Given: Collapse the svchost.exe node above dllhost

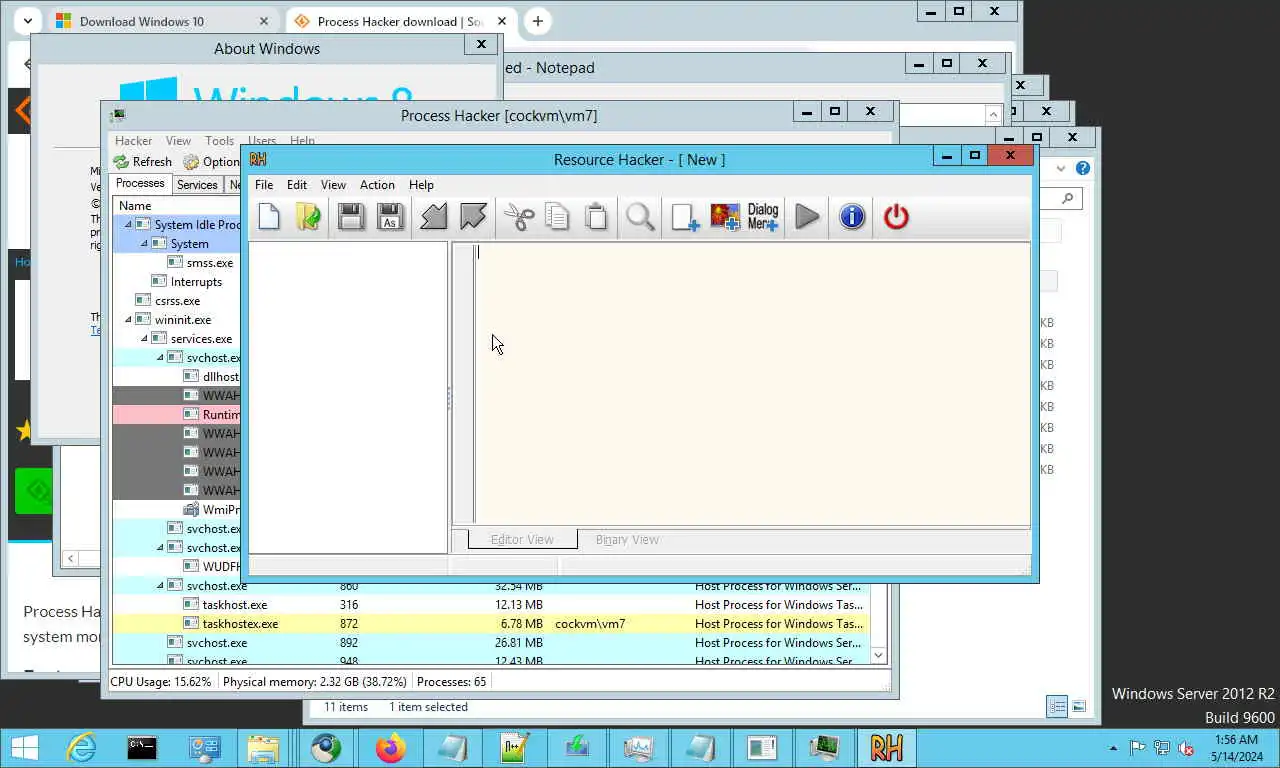Looking at the screenshot, I should click(x=160, y=358).
